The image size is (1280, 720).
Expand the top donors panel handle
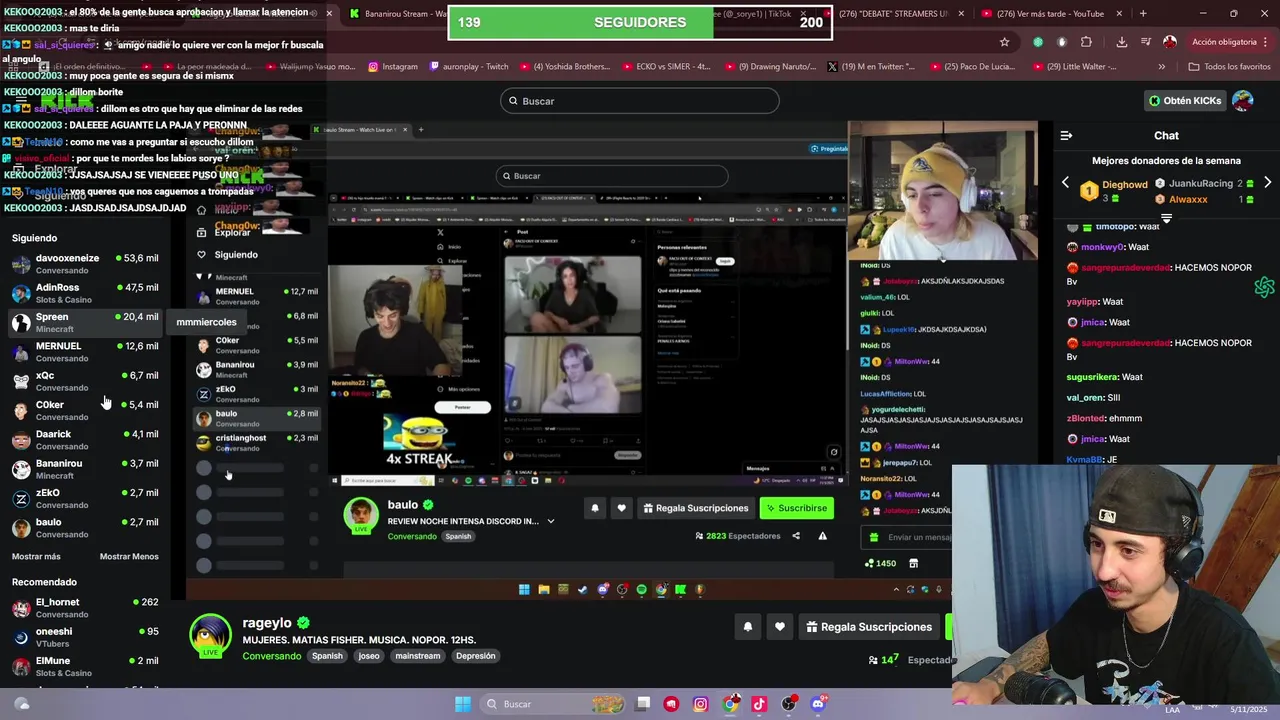[x=1166, y=217]
